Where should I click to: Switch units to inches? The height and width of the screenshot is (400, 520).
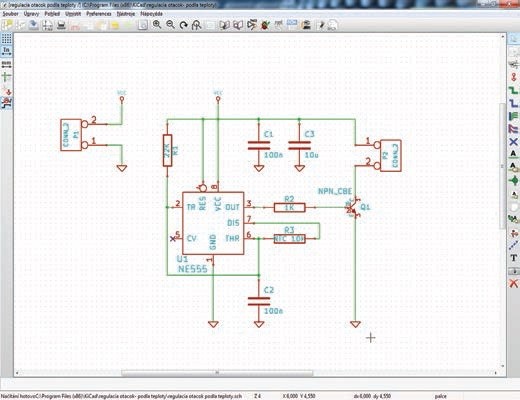point(6,51)
